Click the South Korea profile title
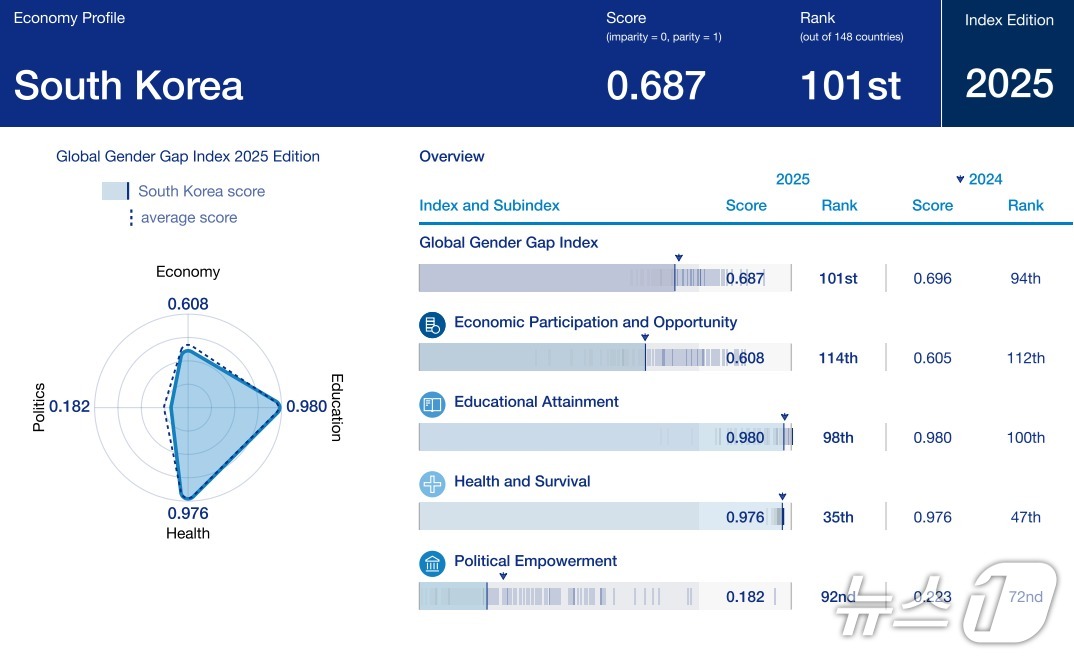Viewport: 1074px width, 660px height. click(129, 86)
